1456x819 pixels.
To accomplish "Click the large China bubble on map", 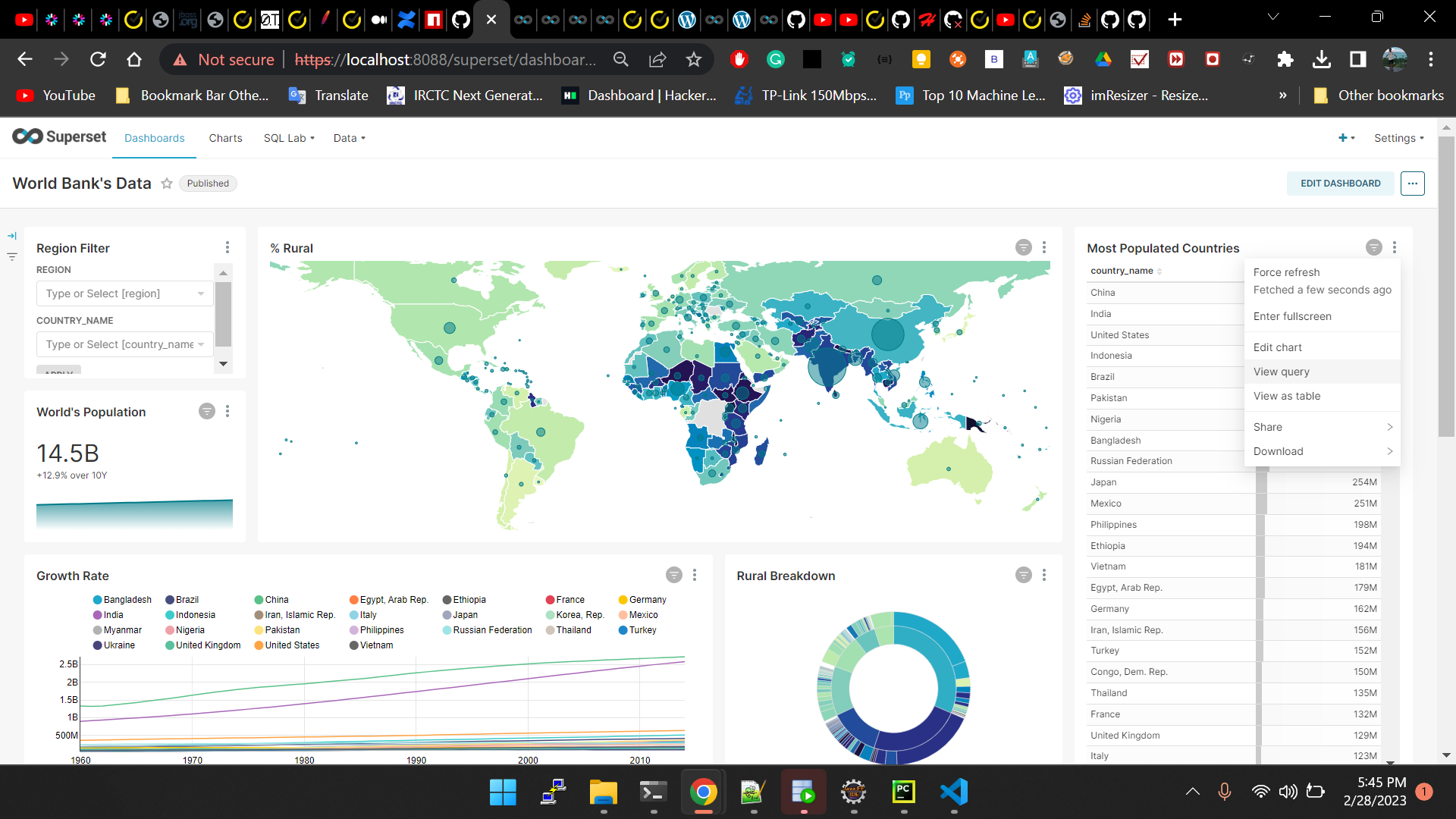I will [x=887, y=334].
